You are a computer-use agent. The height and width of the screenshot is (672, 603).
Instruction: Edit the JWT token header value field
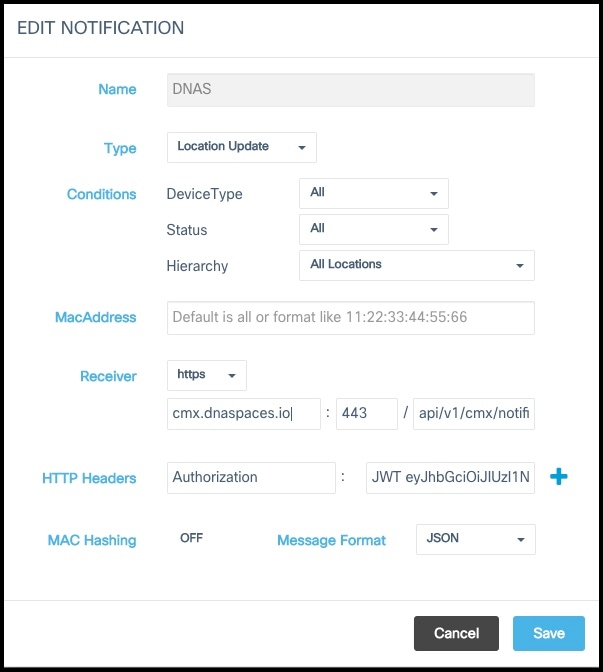coord(450,478)
